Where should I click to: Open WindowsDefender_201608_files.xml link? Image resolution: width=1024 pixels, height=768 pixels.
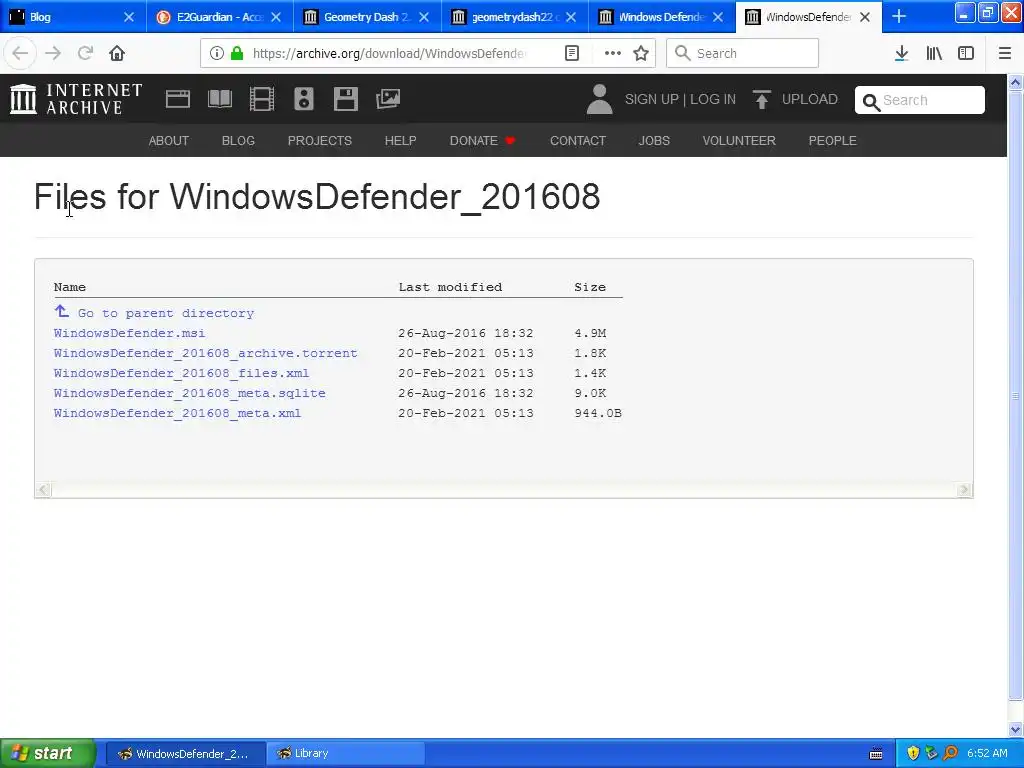(182, 374)
